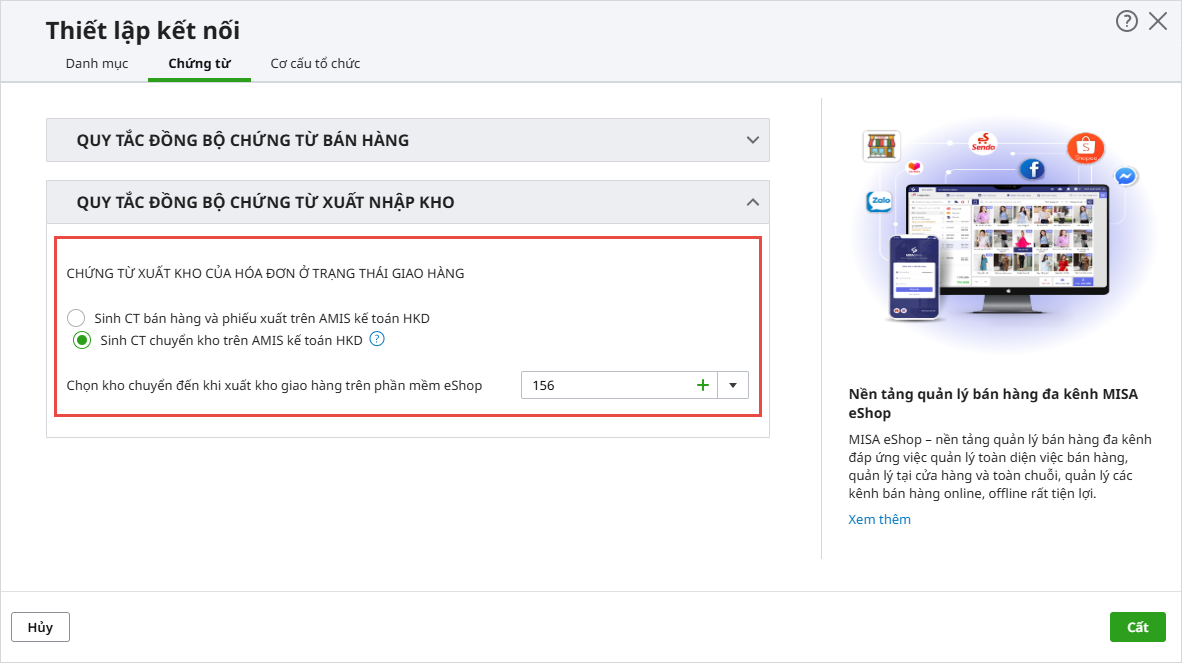The image size is (1182, 663).
Task: Select Sinh CT bán hàng và phiếu xuất option
Action: (76, 318)
